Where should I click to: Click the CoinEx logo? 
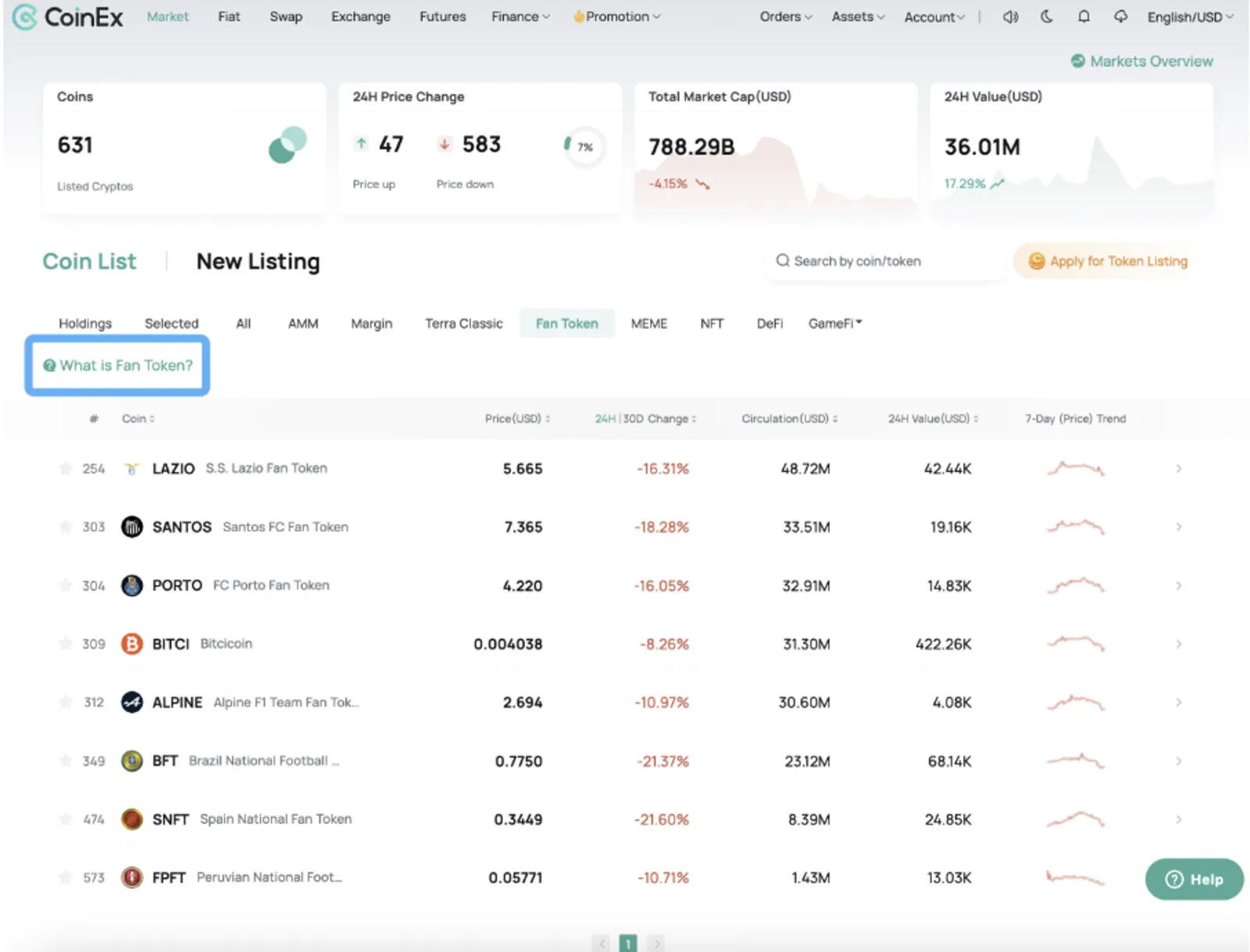[x=68, y=16]
